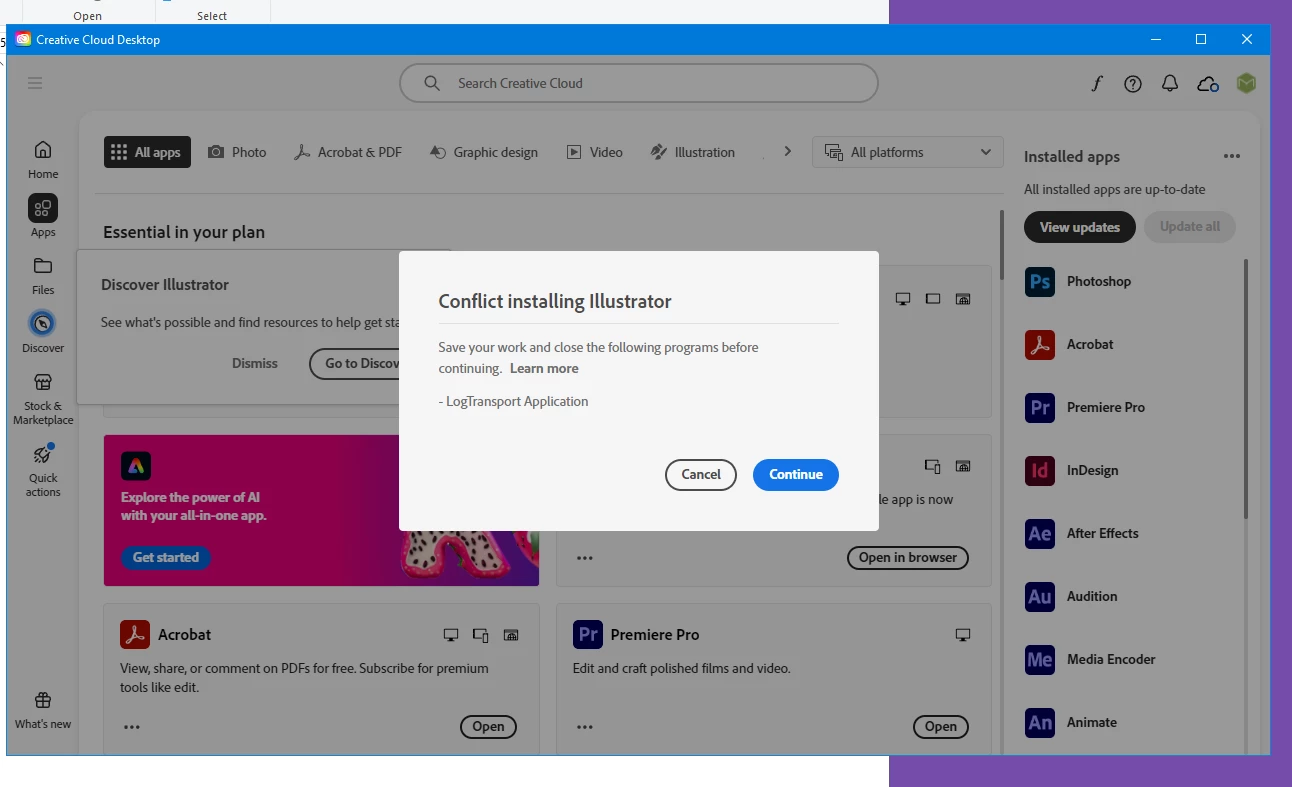Click the Search Creative Cloud field
The width and height of the screenshot is (1292, 787).
639,83
